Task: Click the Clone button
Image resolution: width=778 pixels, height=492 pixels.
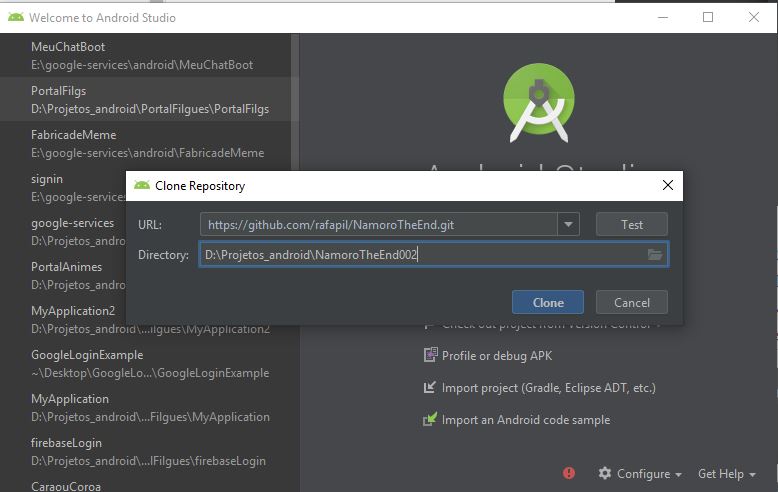Action: (x=547, y=302)
